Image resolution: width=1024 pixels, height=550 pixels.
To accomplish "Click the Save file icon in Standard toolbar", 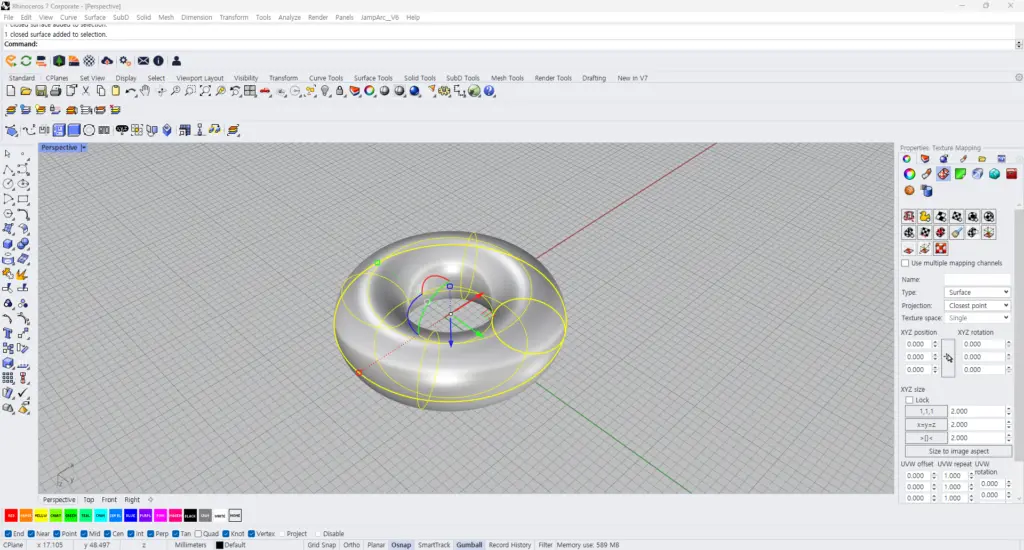I will click(x=40, y=91).
